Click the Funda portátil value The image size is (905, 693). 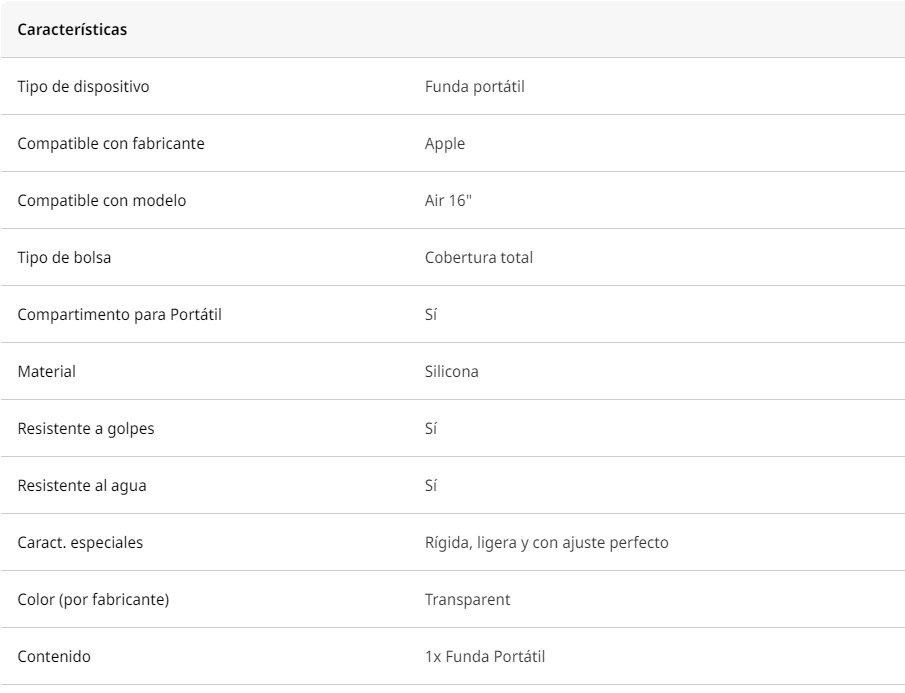click(x=474, y=87)
